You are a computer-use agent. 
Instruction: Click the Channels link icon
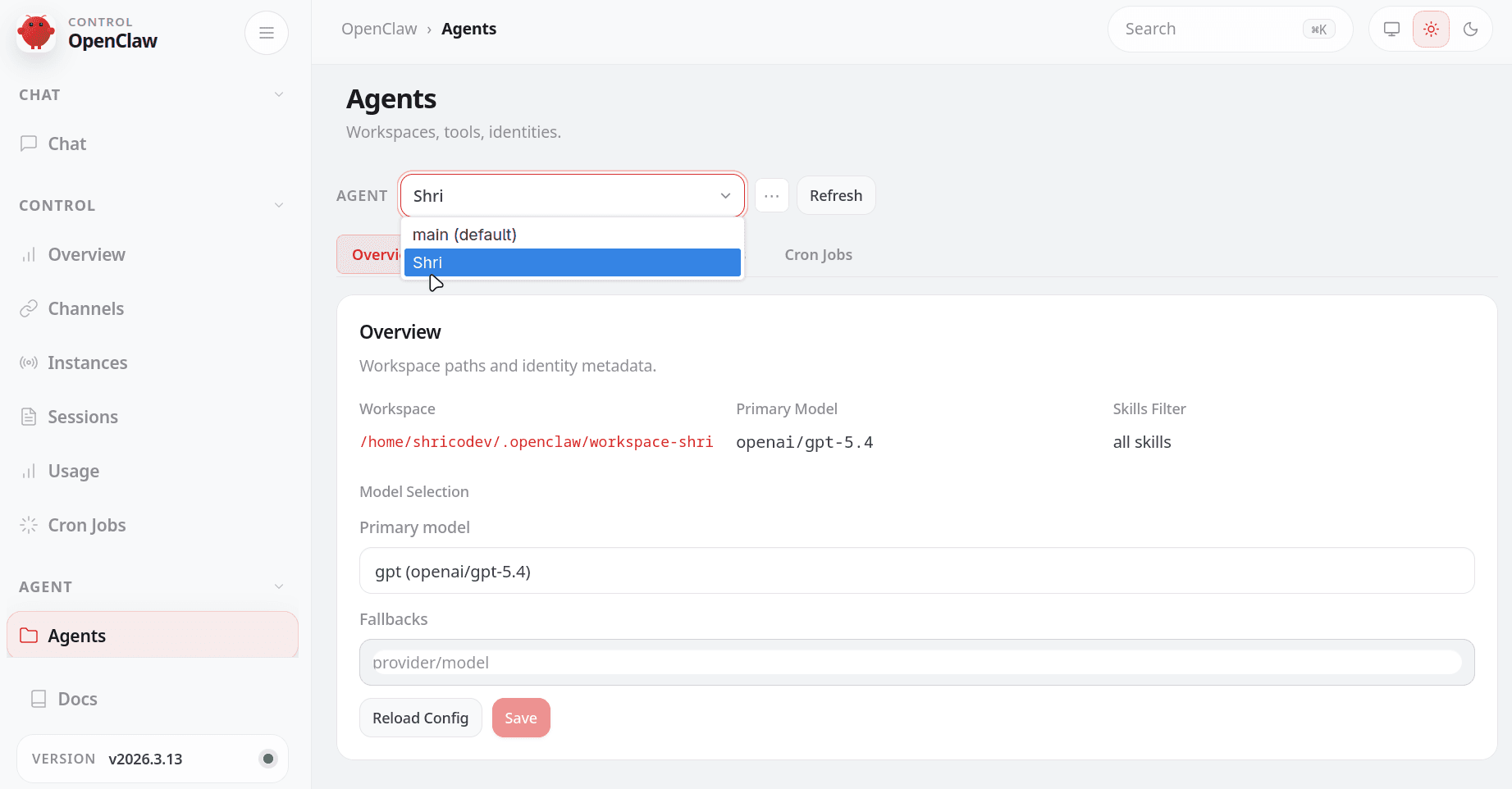29,308
